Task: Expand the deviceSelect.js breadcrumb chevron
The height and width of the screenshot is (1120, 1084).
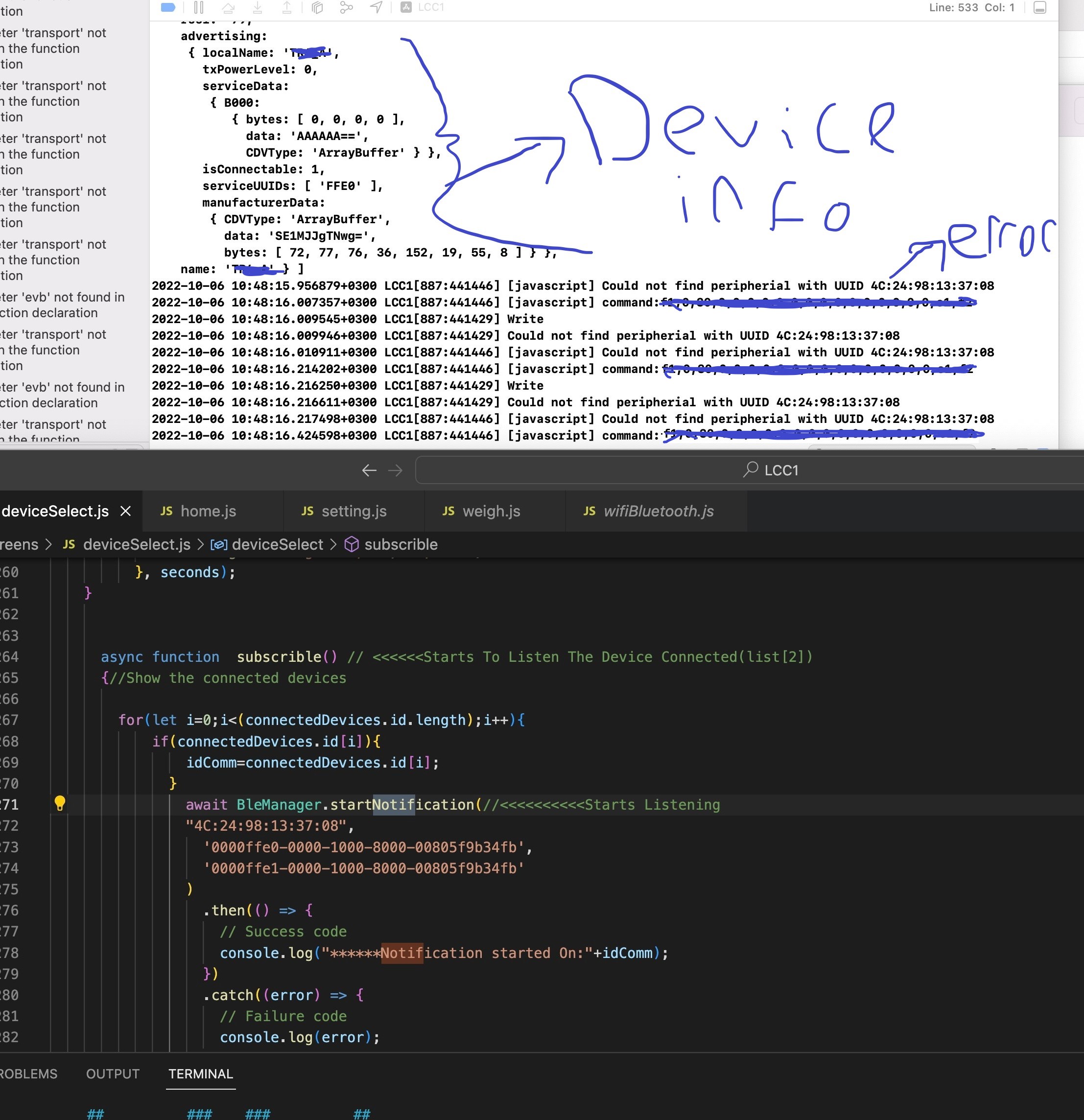Action: 200,544
